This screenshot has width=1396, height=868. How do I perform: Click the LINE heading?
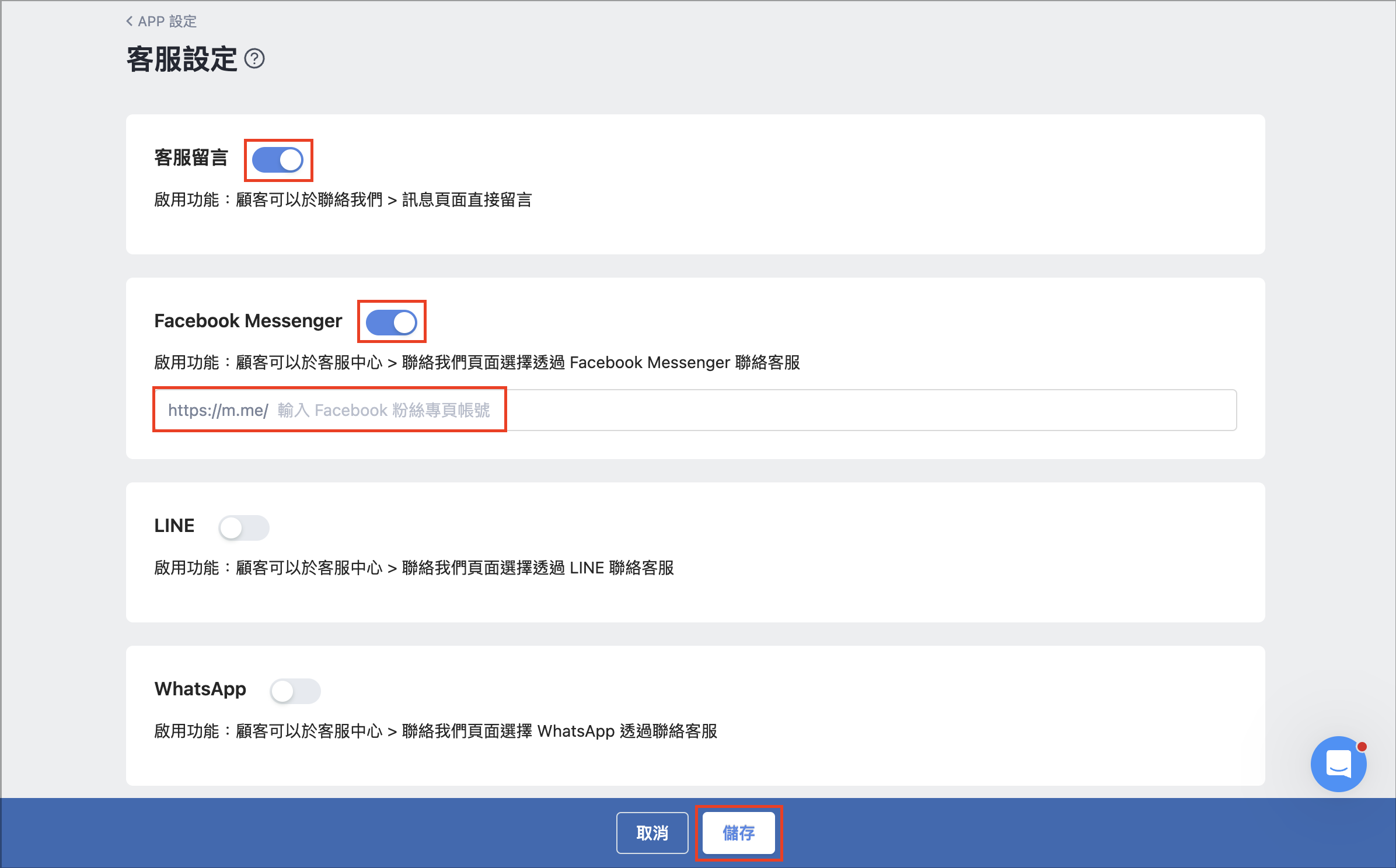pos(174,526)
